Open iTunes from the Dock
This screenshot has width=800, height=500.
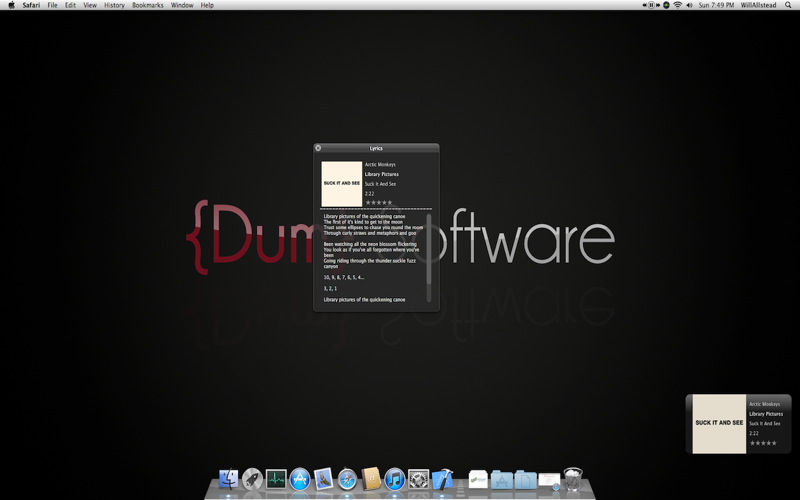394,480
